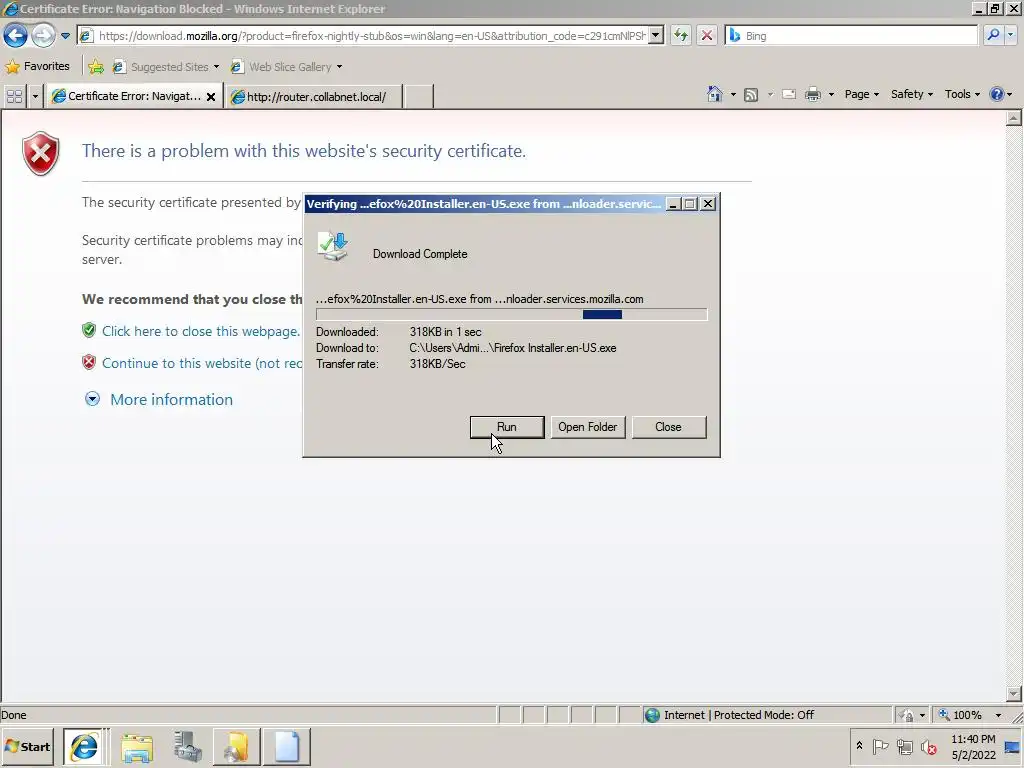Close the Certificate Error tab
This screenshot has width=1024, height=768.
pos(211,97)
